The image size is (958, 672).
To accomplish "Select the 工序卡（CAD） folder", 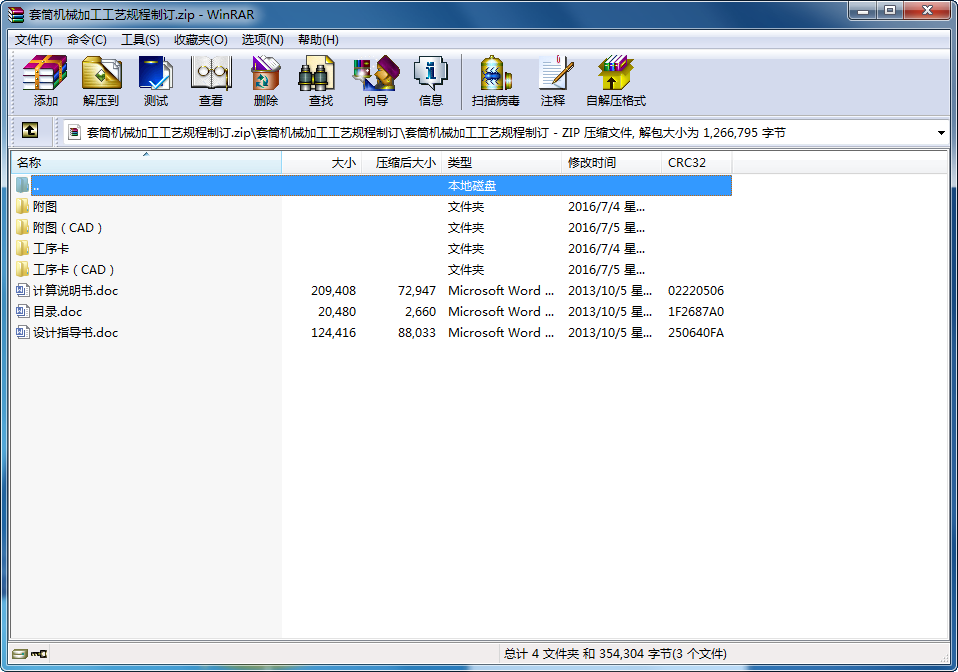I will 74,270.
